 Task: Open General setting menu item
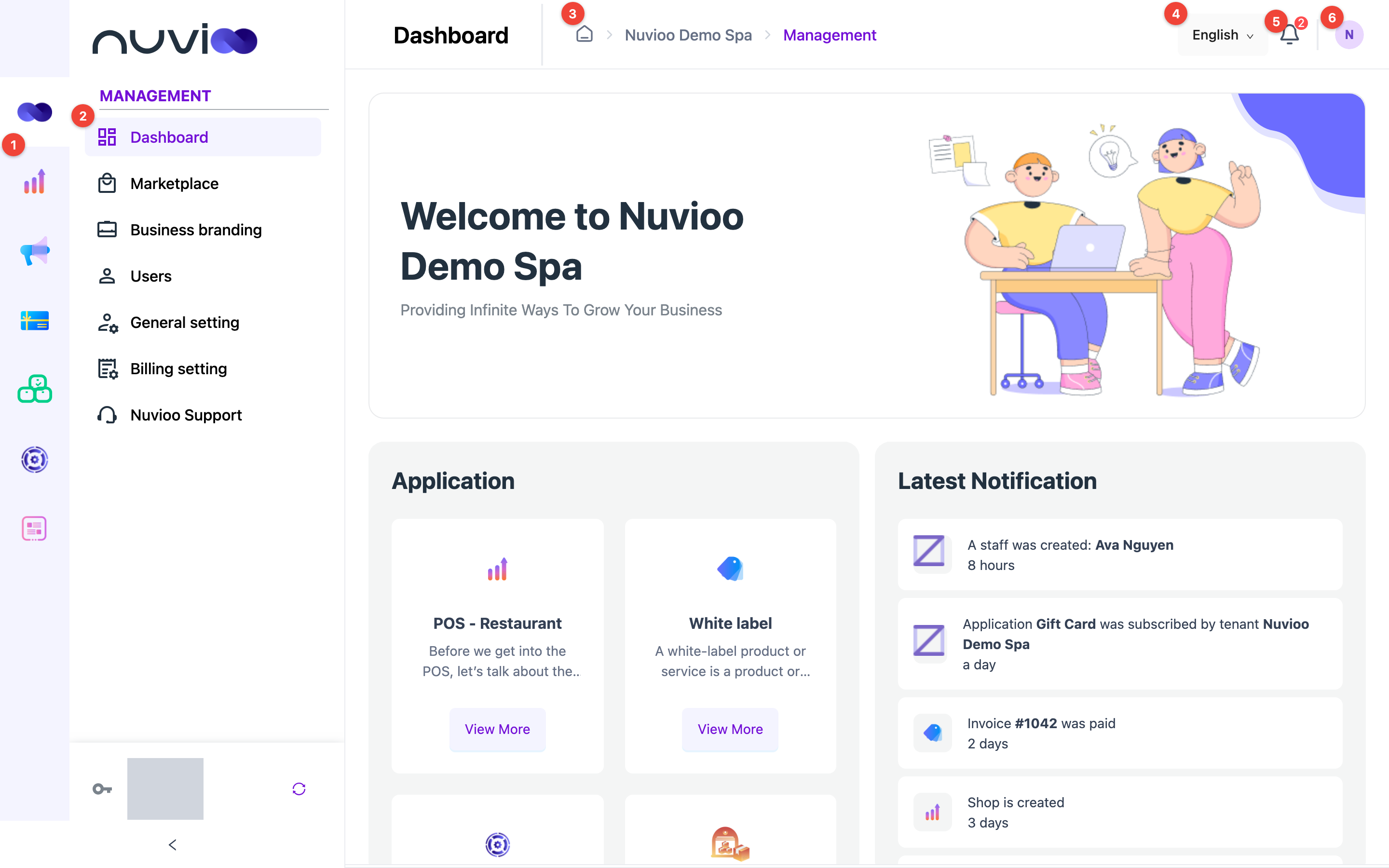coord(203,323)
